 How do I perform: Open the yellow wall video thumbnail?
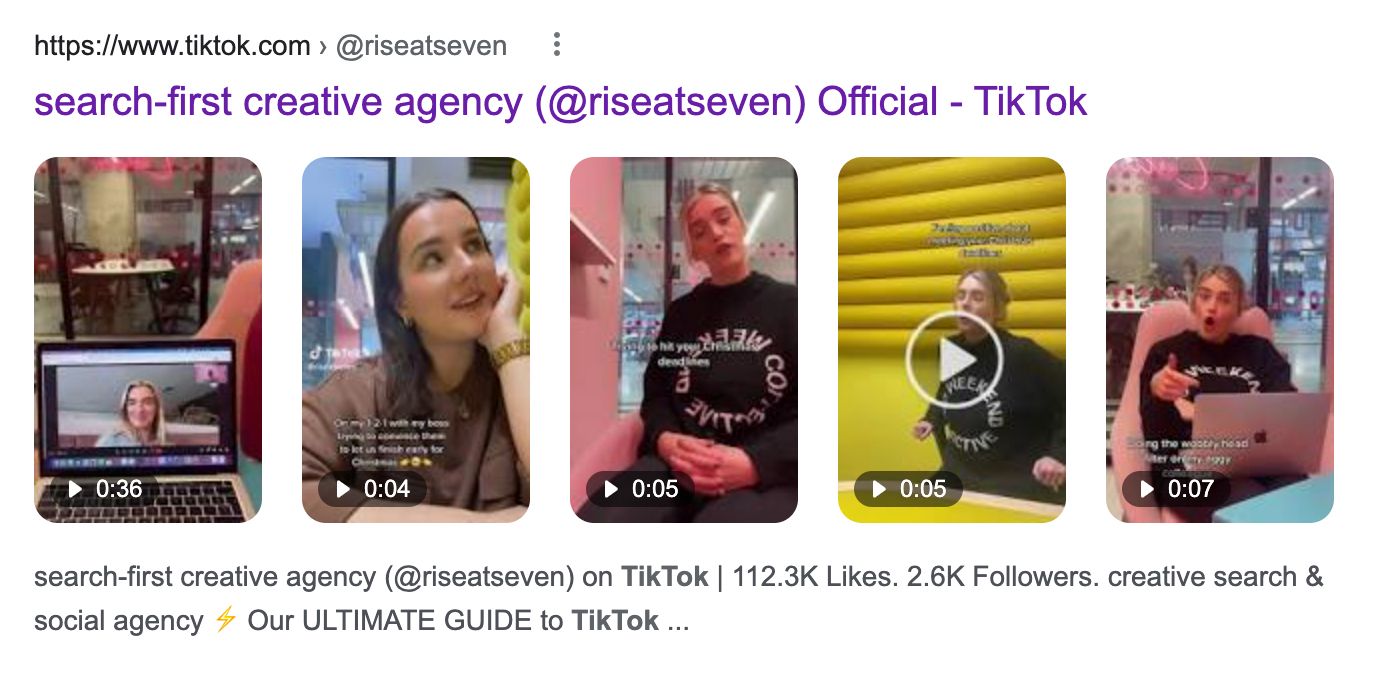pos(952,340)
